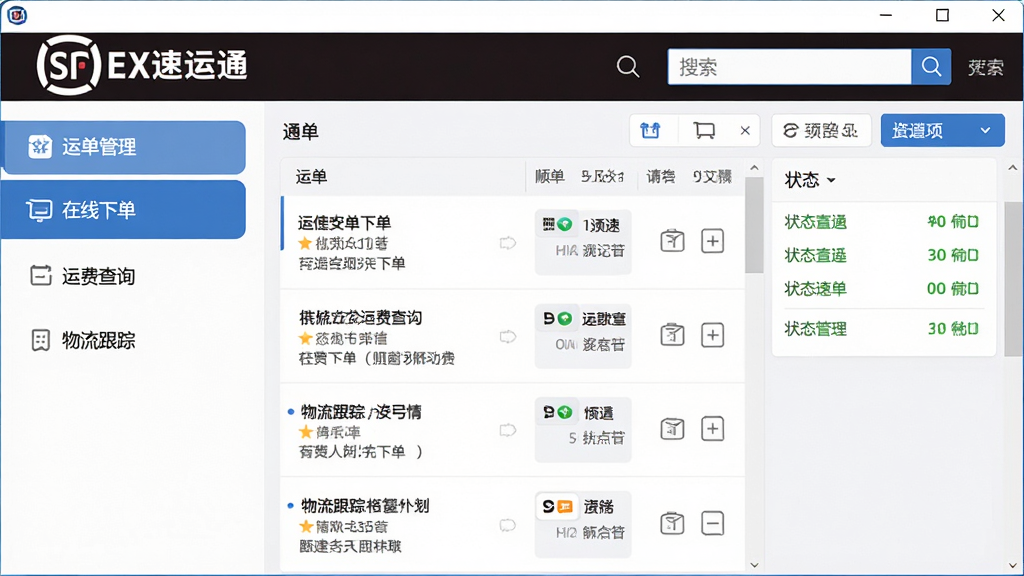Click the app icon in title bar

[x=17, y=15]
